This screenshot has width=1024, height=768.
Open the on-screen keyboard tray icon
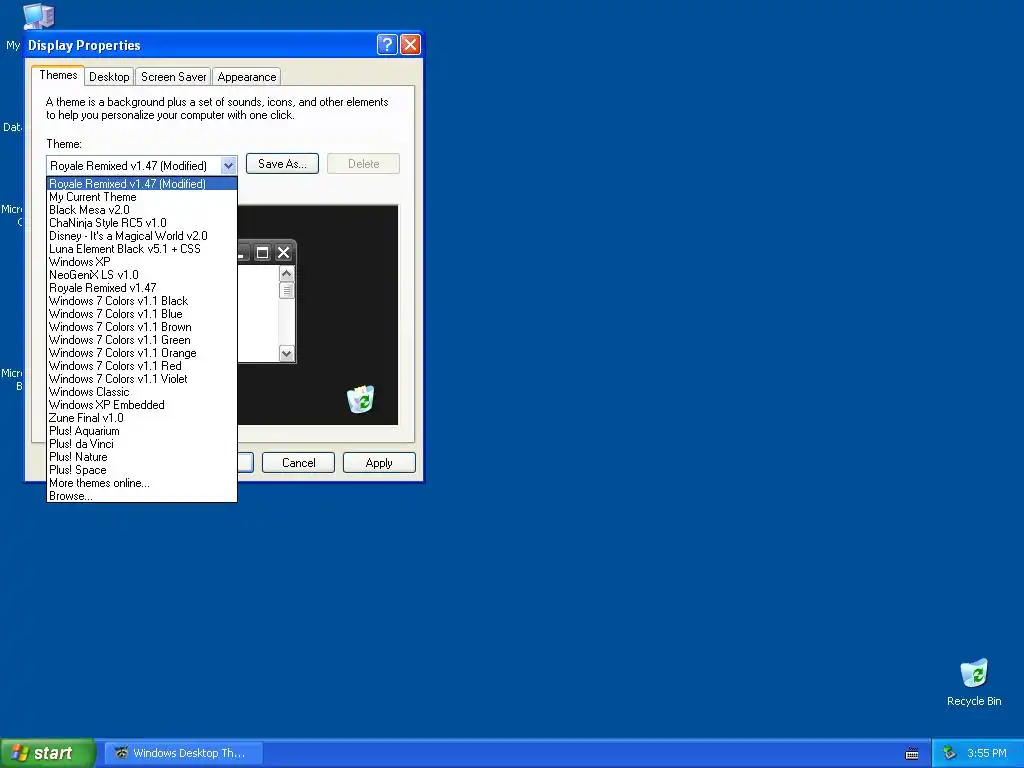click(x=912, y=754)
